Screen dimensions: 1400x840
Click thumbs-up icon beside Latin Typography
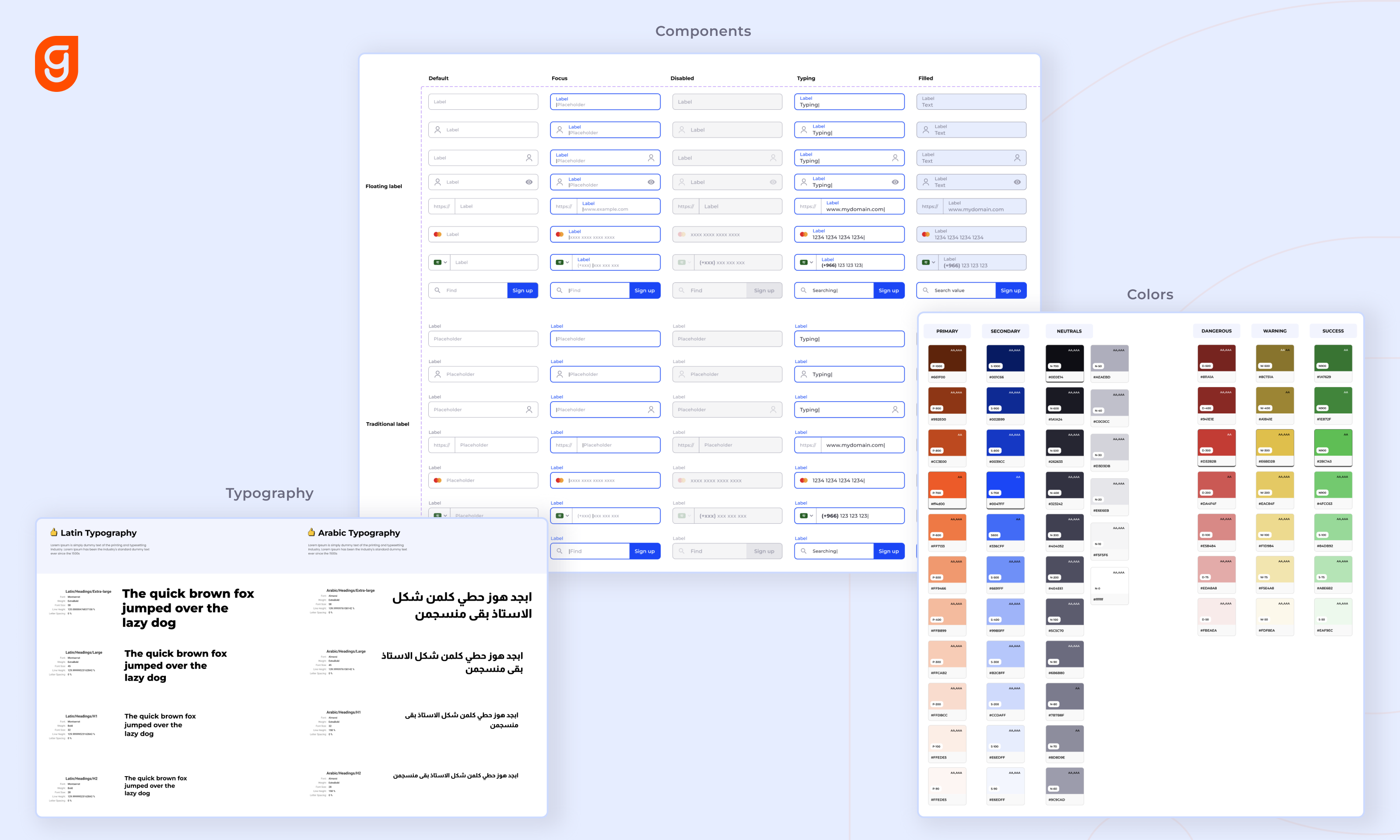click(54, 532)
